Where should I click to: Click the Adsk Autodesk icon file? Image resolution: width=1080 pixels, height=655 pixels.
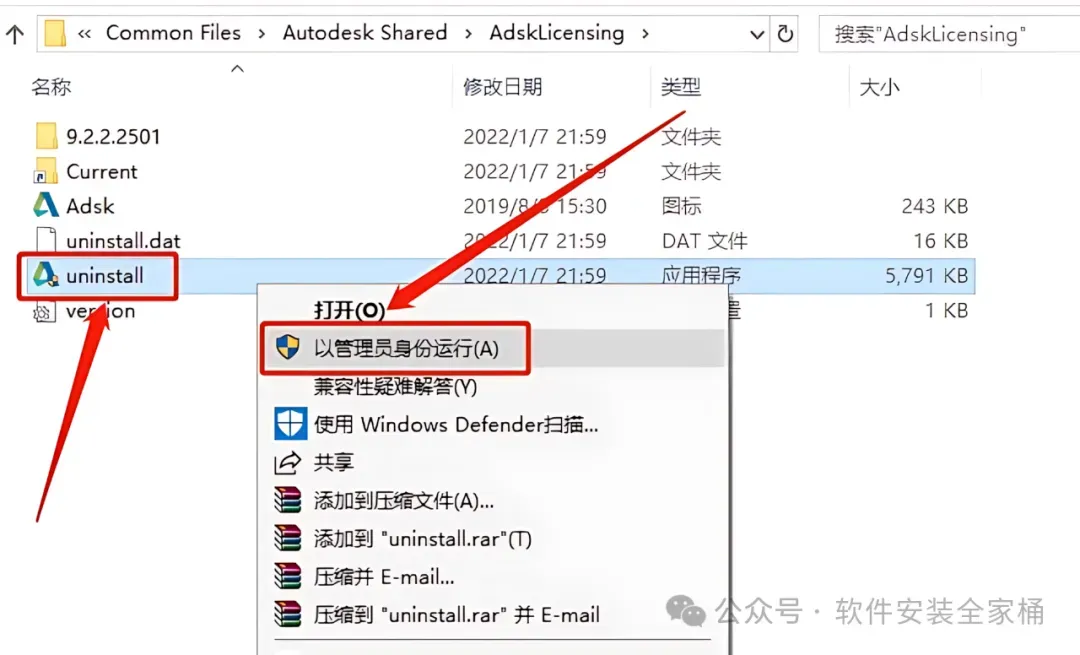point(45,205)
